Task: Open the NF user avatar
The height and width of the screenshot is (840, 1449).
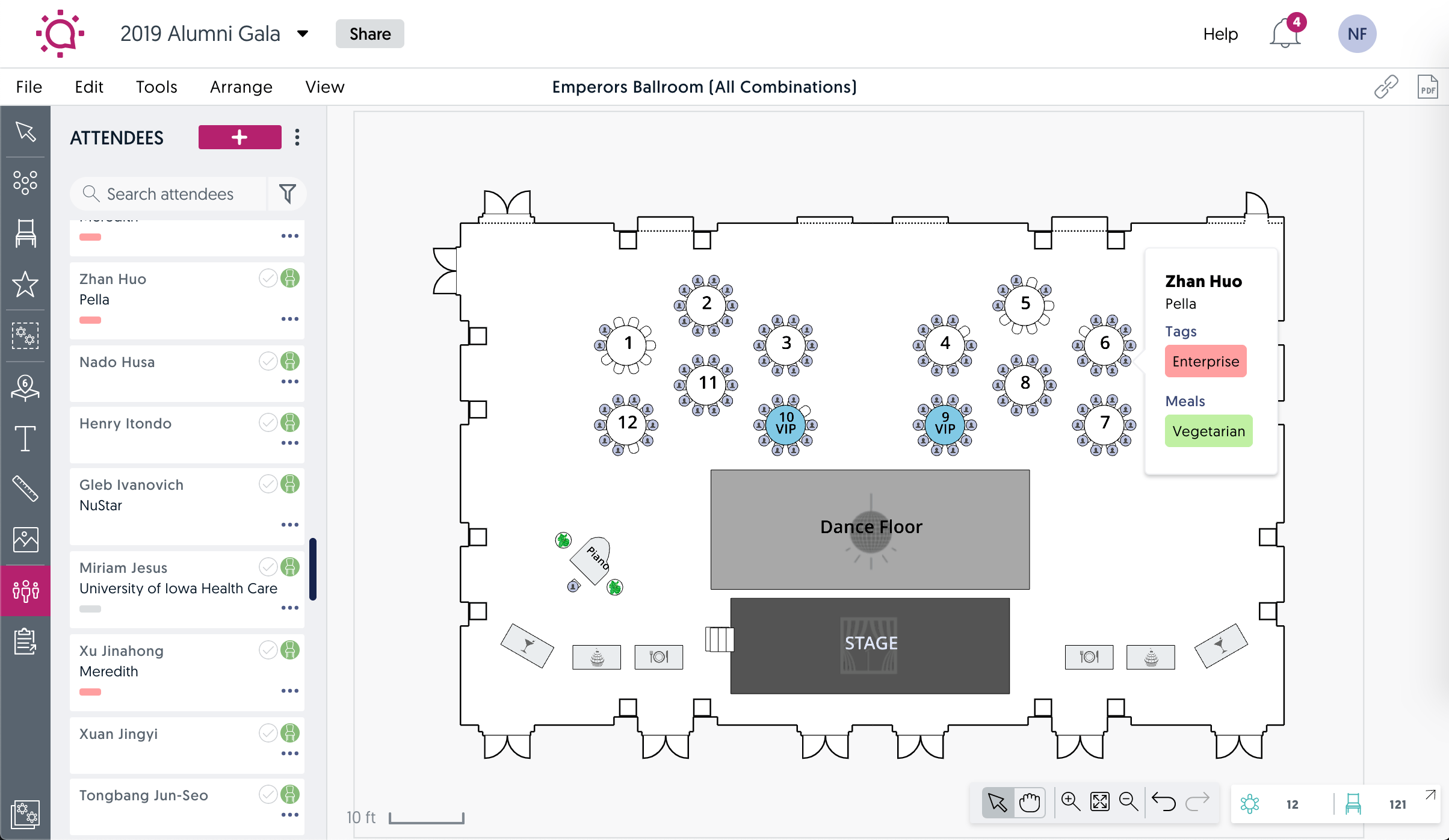Action: [1357, 34]
